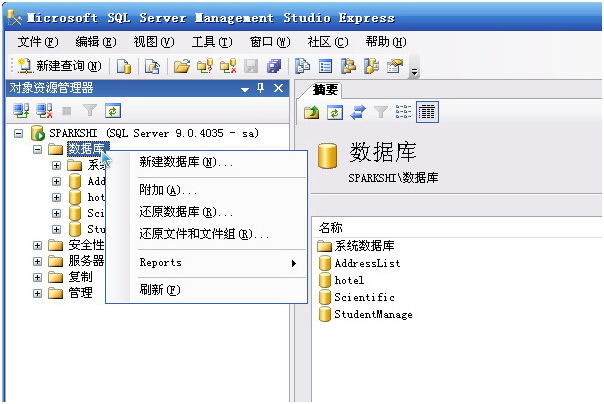This screenshot has height=404, width=604.
Task: Open the 工具(T) menu
Action: 211,41
